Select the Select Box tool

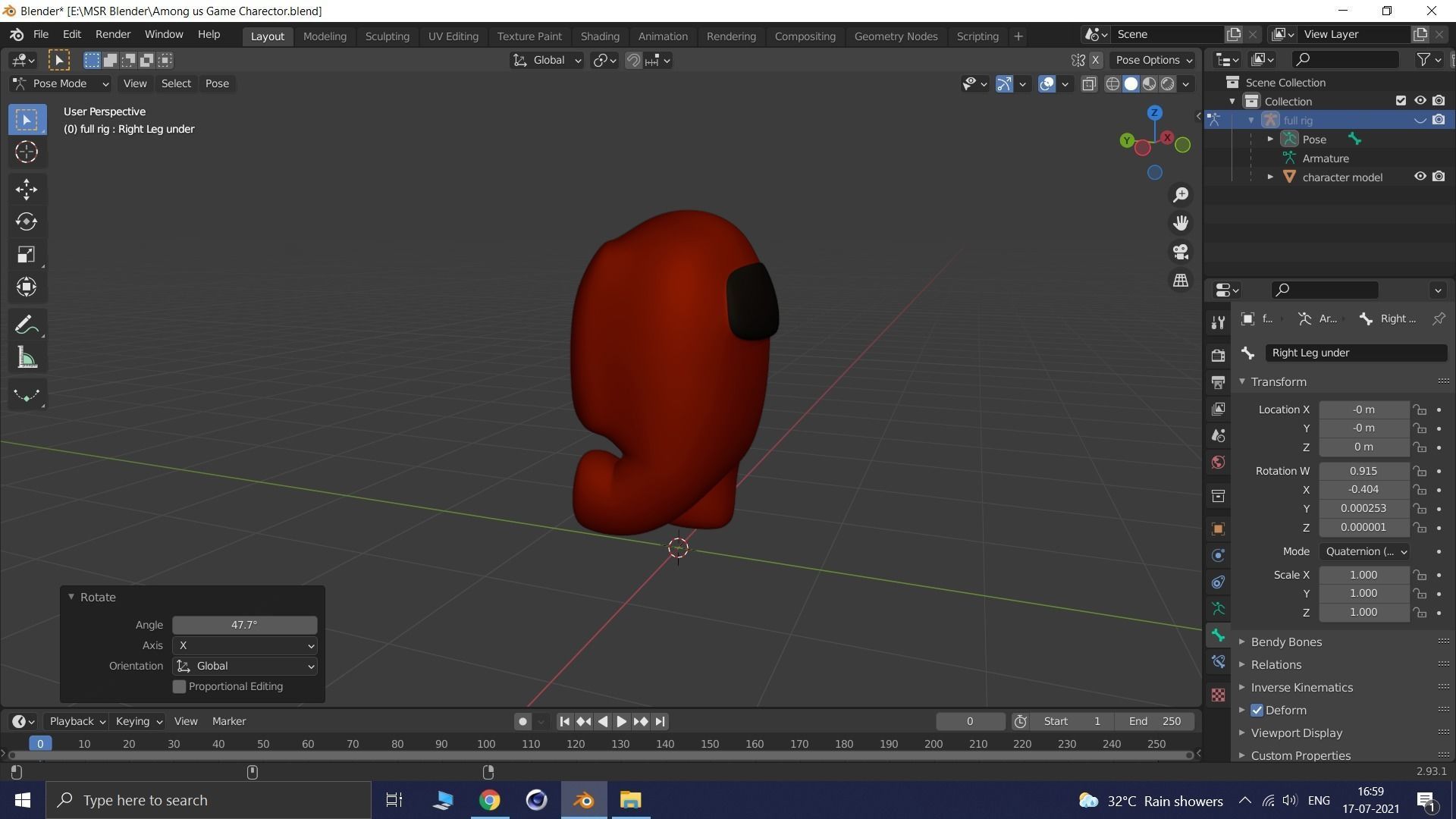click(x=27, y=120)
